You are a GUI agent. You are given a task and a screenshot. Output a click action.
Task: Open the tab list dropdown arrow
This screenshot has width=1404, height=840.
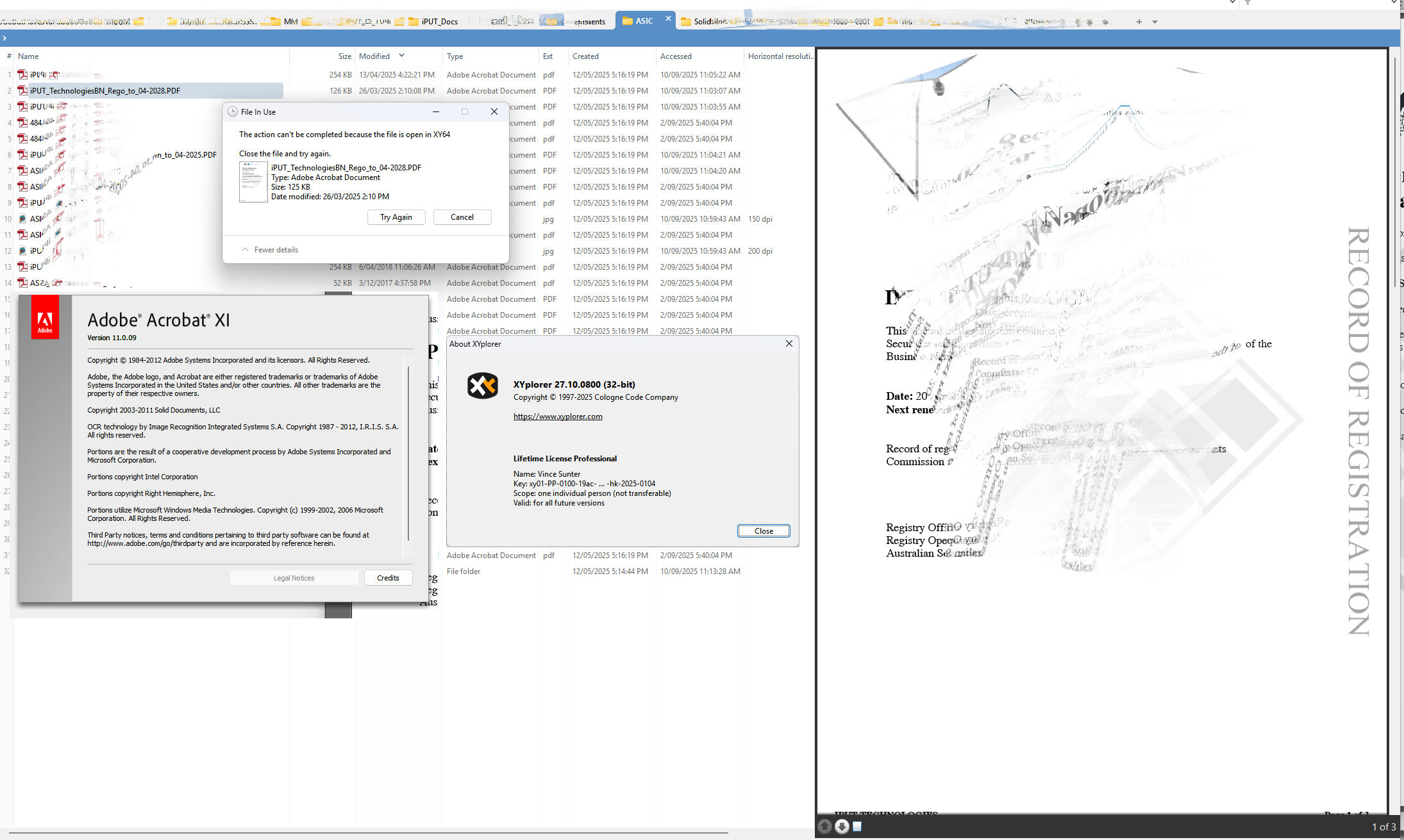(x=1155, y=22)
